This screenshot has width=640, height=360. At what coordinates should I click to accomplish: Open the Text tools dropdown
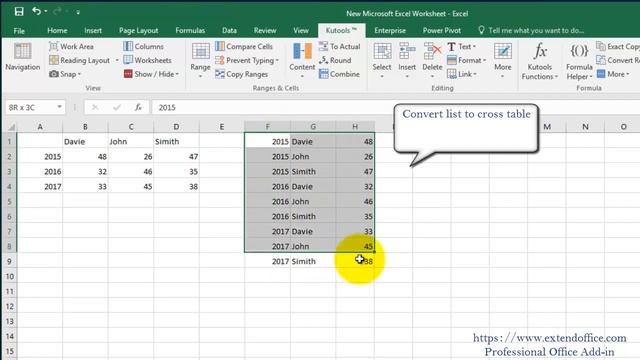(462, 47)
